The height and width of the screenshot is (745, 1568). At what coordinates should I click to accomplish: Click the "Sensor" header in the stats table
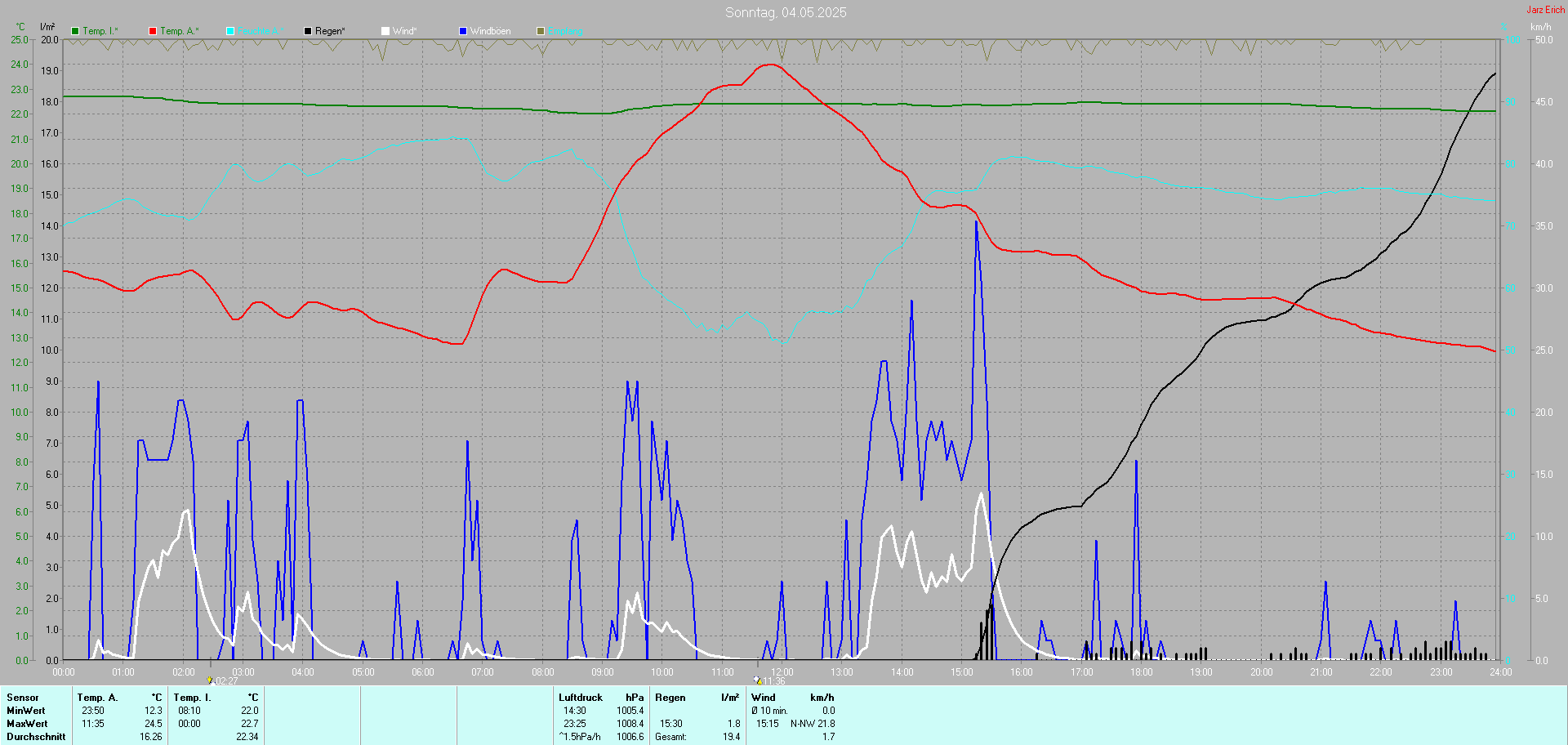pos(23,698)
